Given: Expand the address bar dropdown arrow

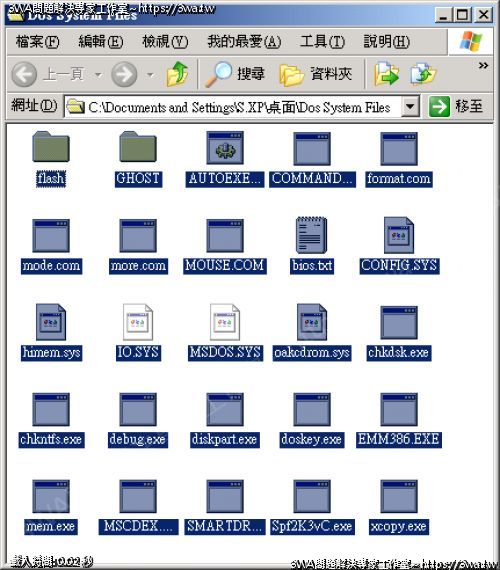Looking at the screenshot, I should [410, 107].
